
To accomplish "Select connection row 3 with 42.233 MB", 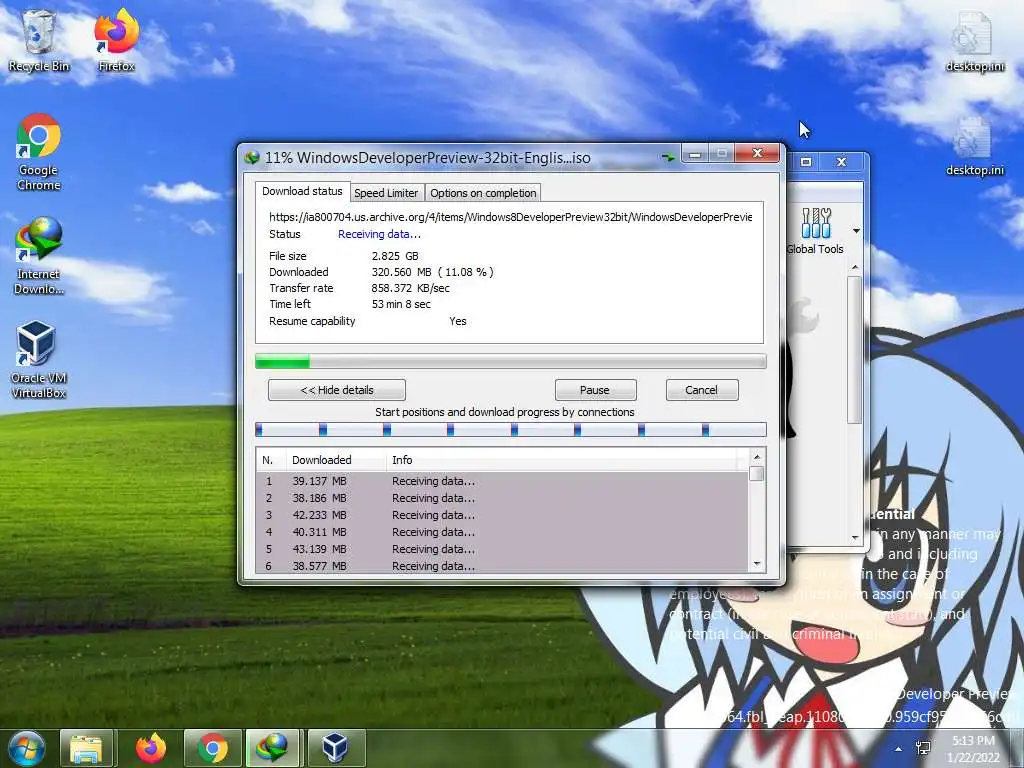I will 502,515.
